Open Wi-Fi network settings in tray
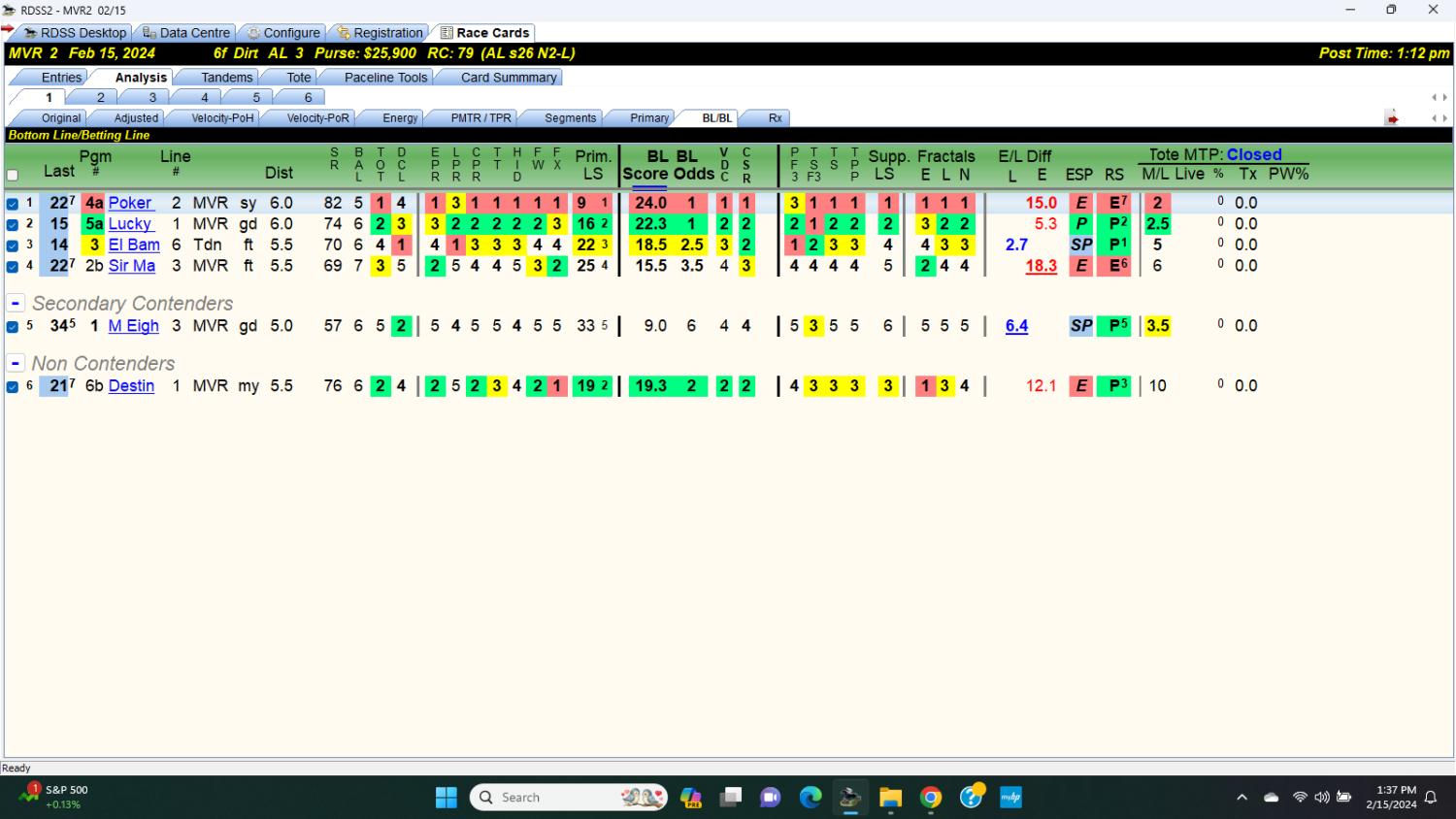Image resolution: width=1456 pixels, height=819 pixels. point(1300,798)
